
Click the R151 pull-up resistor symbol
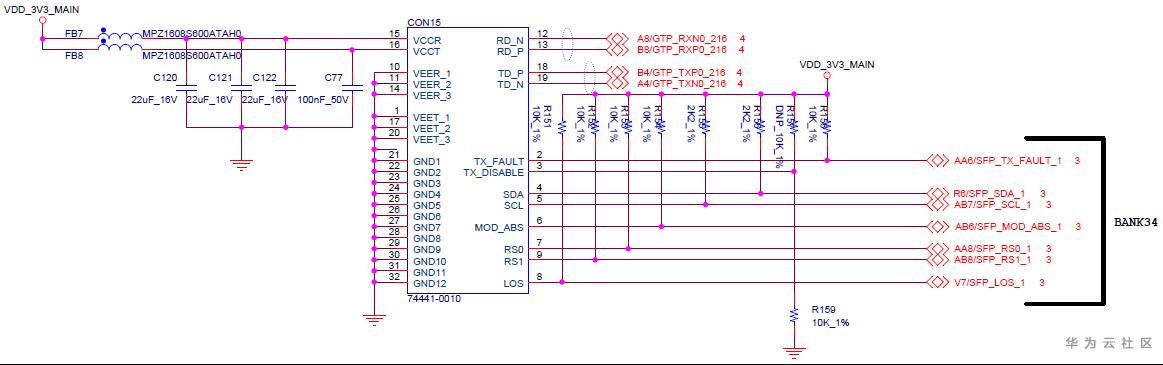click(x=562, y=128)
